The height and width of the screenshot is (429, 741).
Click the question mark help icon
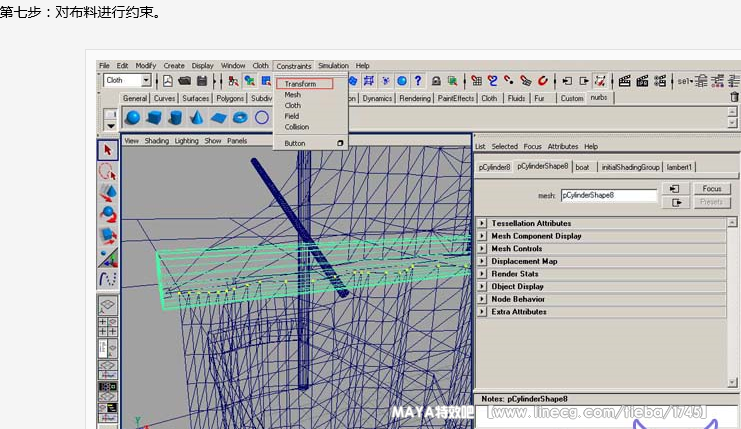tap(418, 81)
